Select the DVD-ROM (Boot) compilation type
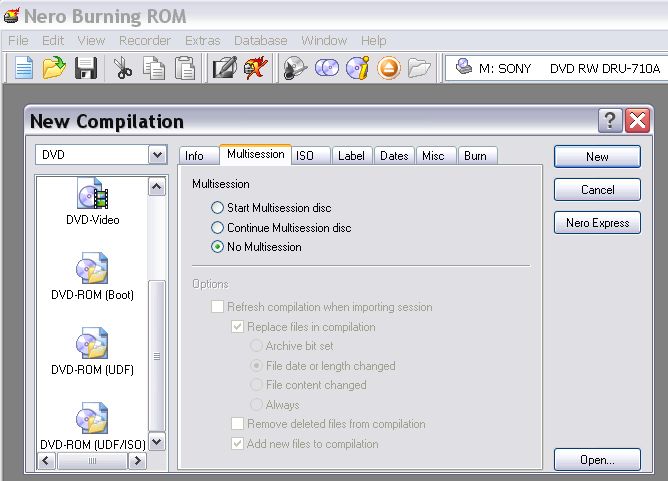 [92, 277]
